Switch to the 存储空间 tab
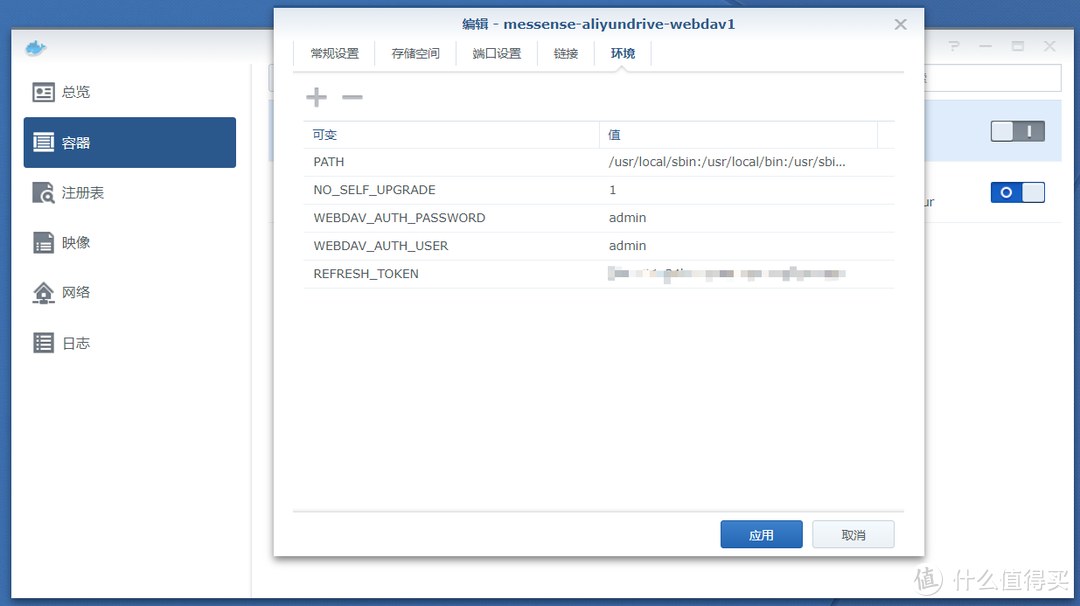 pos(415,54)
